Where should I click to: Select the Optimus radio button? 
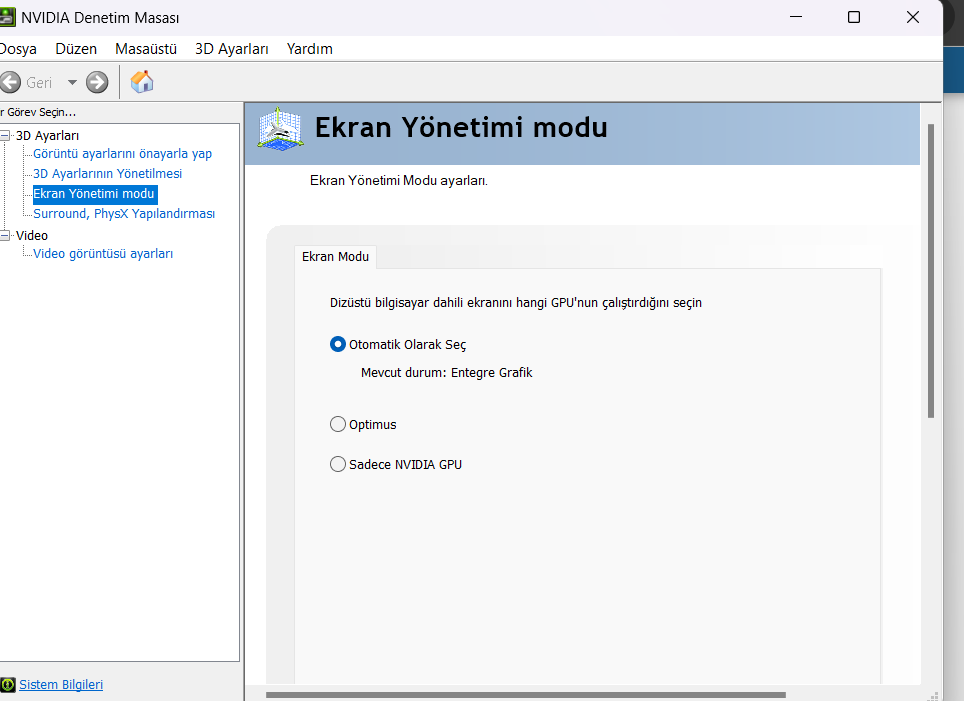point(338,424)
